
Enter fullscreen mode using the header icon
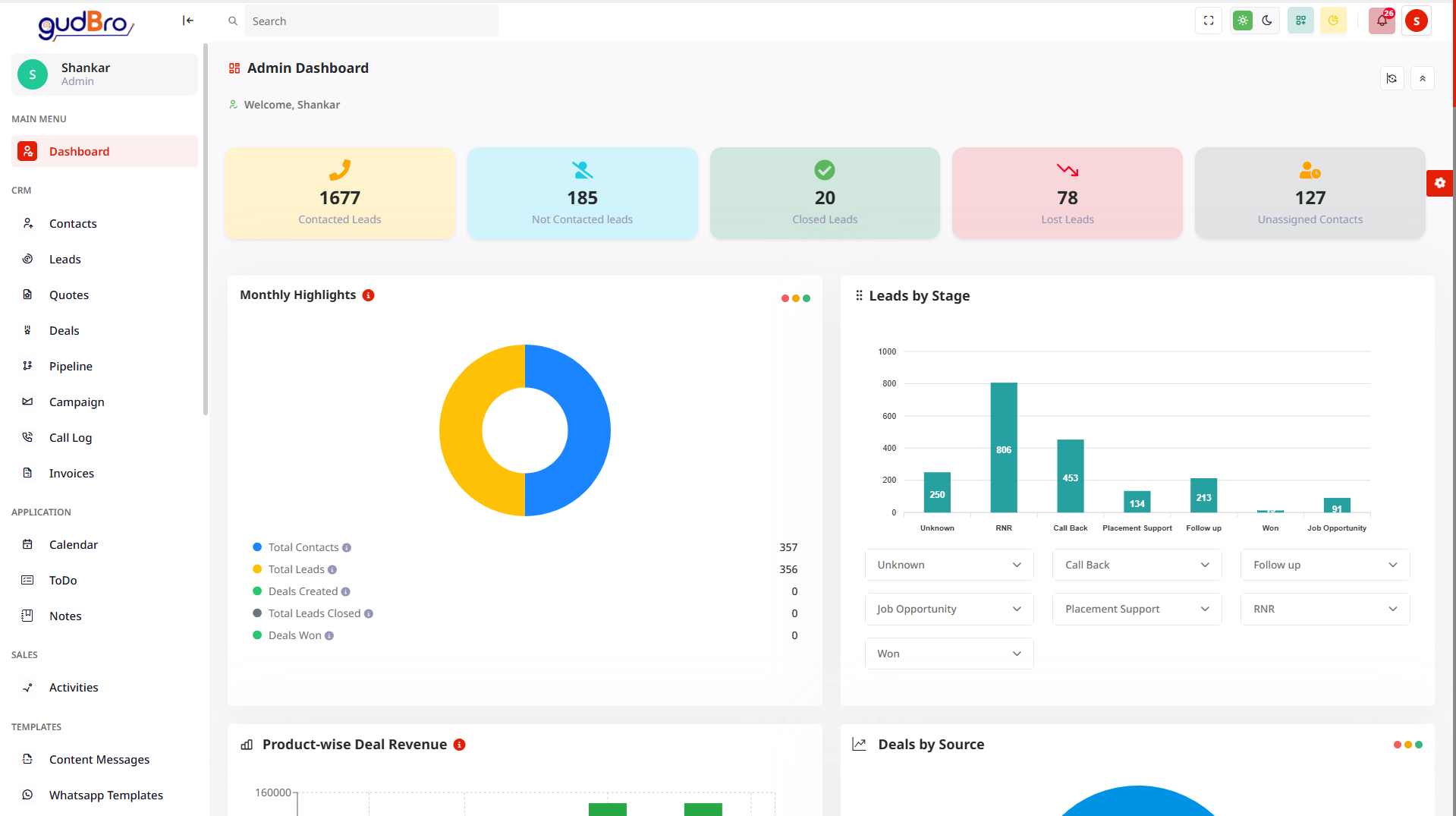click(x=1209, y=20)
